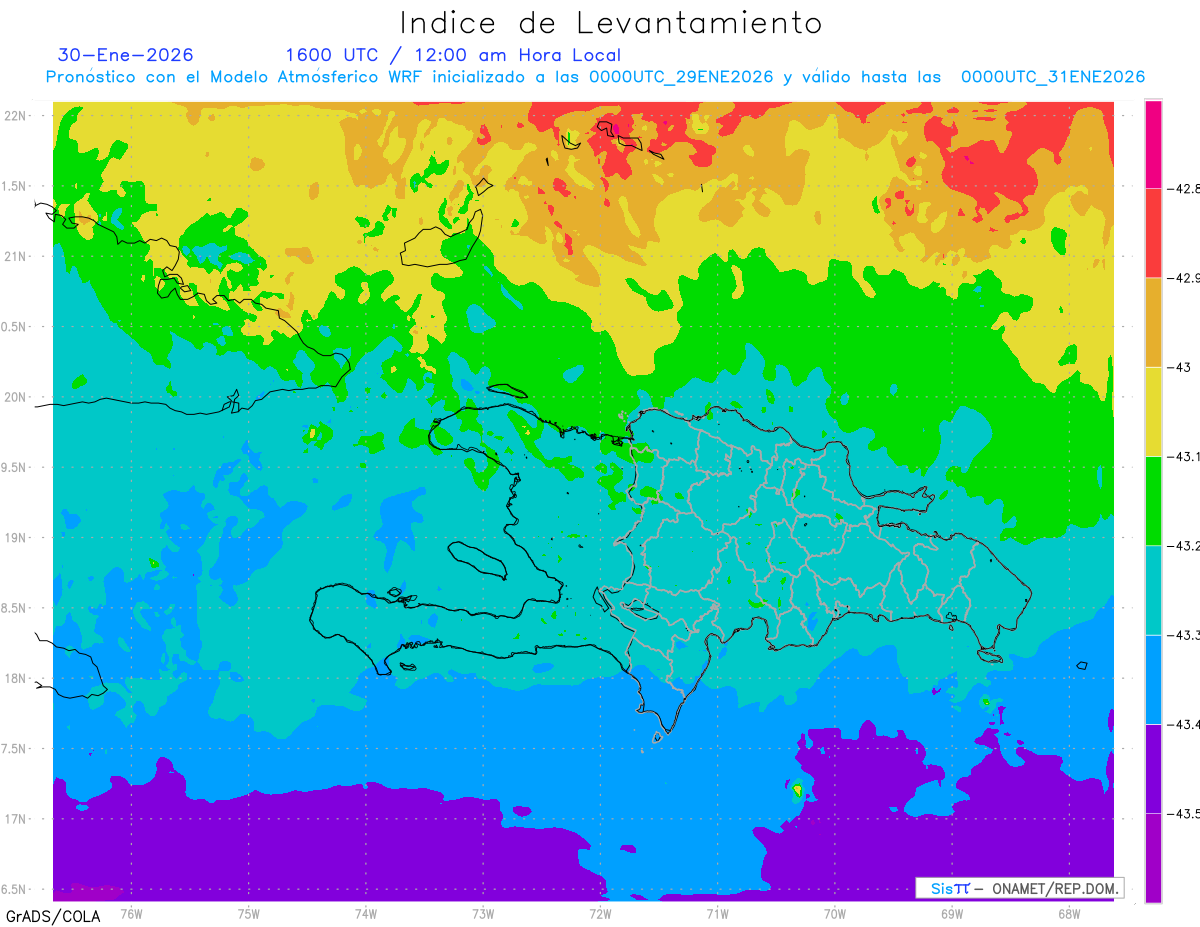Click the legend value -43.4
Screen dimensions: 1200x927
point(1183,724)
